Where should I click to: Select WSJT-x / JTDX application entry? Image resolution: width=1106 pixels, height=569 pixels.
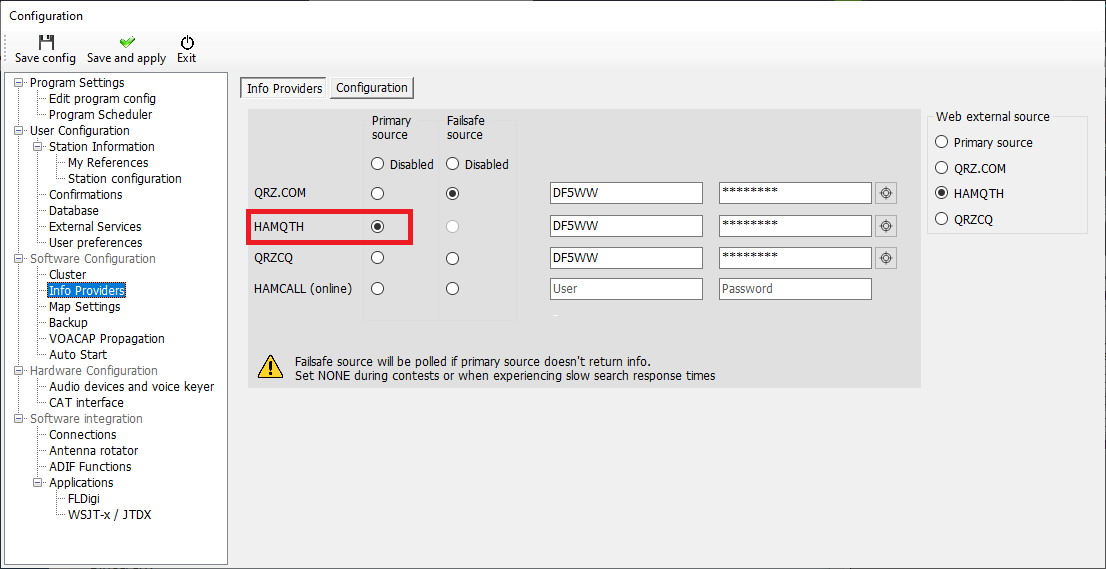pyautogui.click(x=109, y=515)
